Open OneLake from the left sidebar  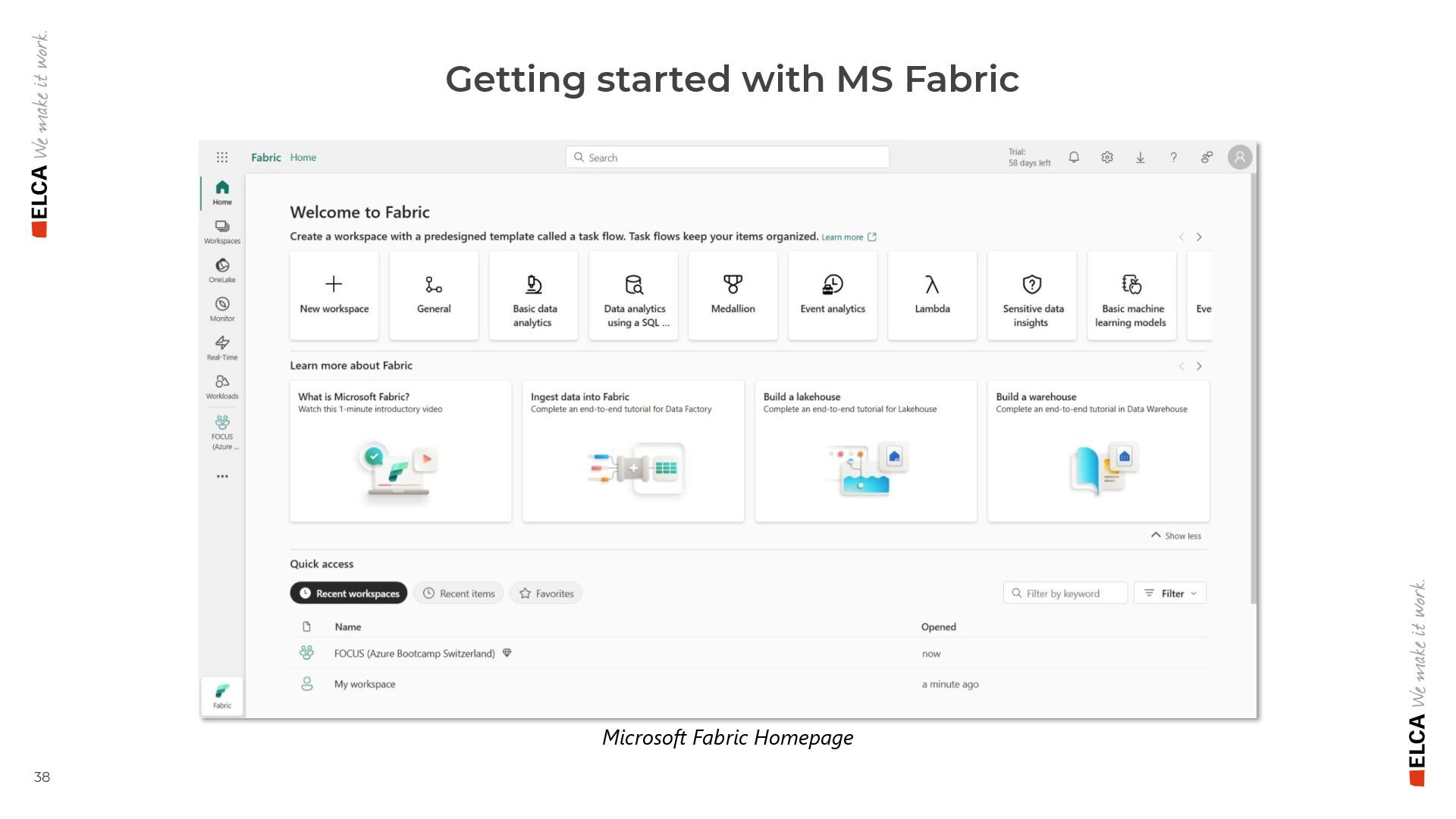pyautogui.click(x=222, y=269)
